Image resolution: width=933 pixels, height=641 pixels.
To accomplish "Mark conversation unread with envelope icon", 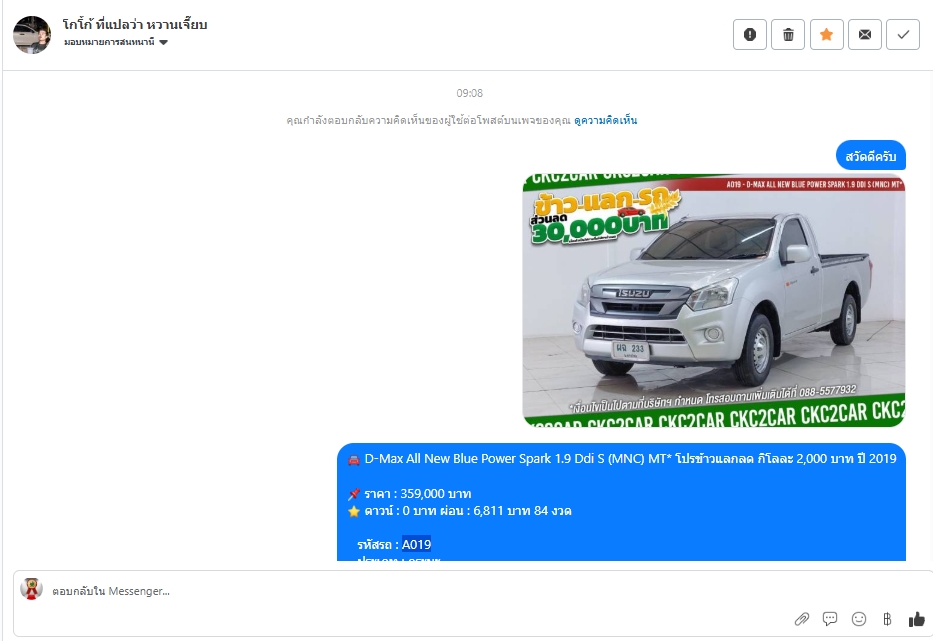I will coord(865,35).
